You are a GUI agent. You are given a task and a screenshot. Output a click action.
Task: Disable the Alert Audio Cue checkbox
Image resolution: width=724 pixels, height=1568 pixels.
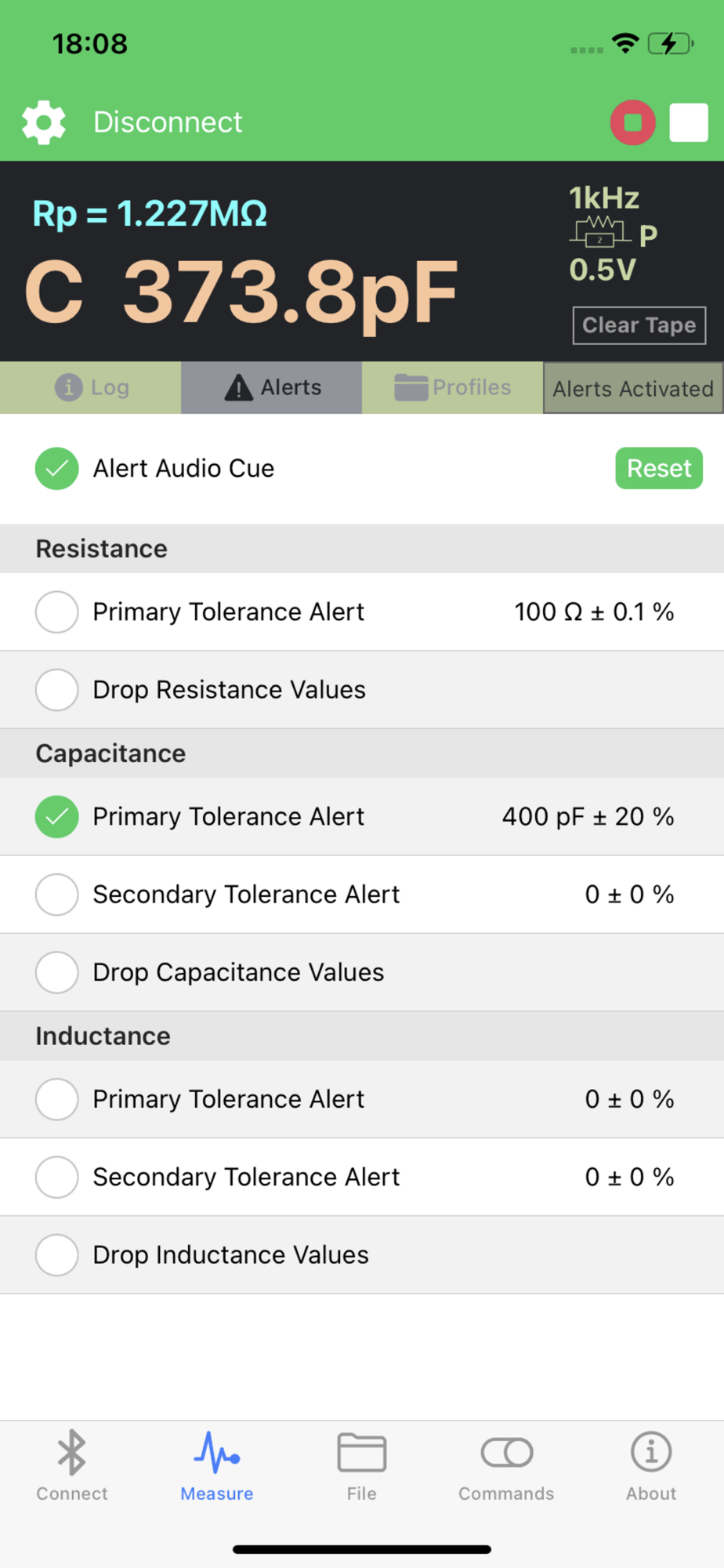[x=57, y=469]
